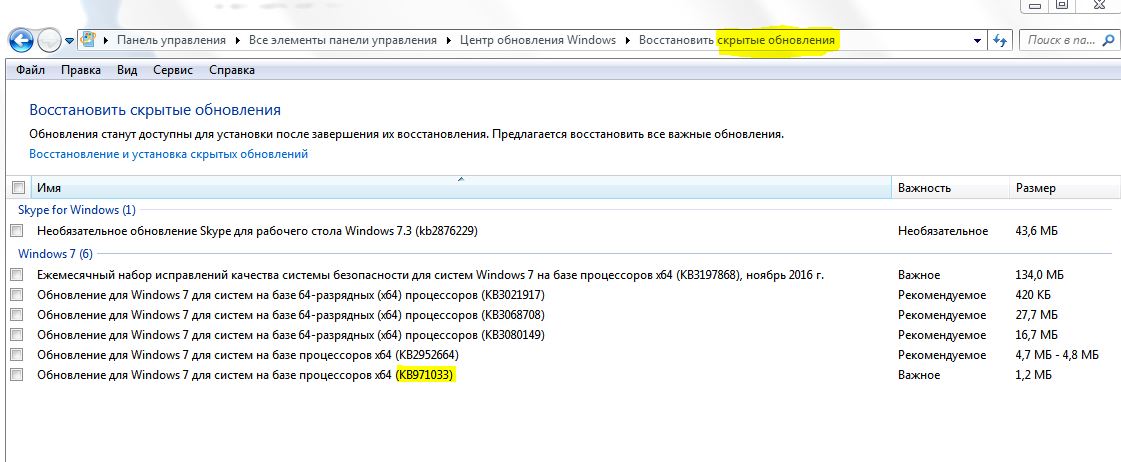This screenshot has height=462, width=1121.
Task: Check the KB3021917 update checkbox
Action: point(17,295)
